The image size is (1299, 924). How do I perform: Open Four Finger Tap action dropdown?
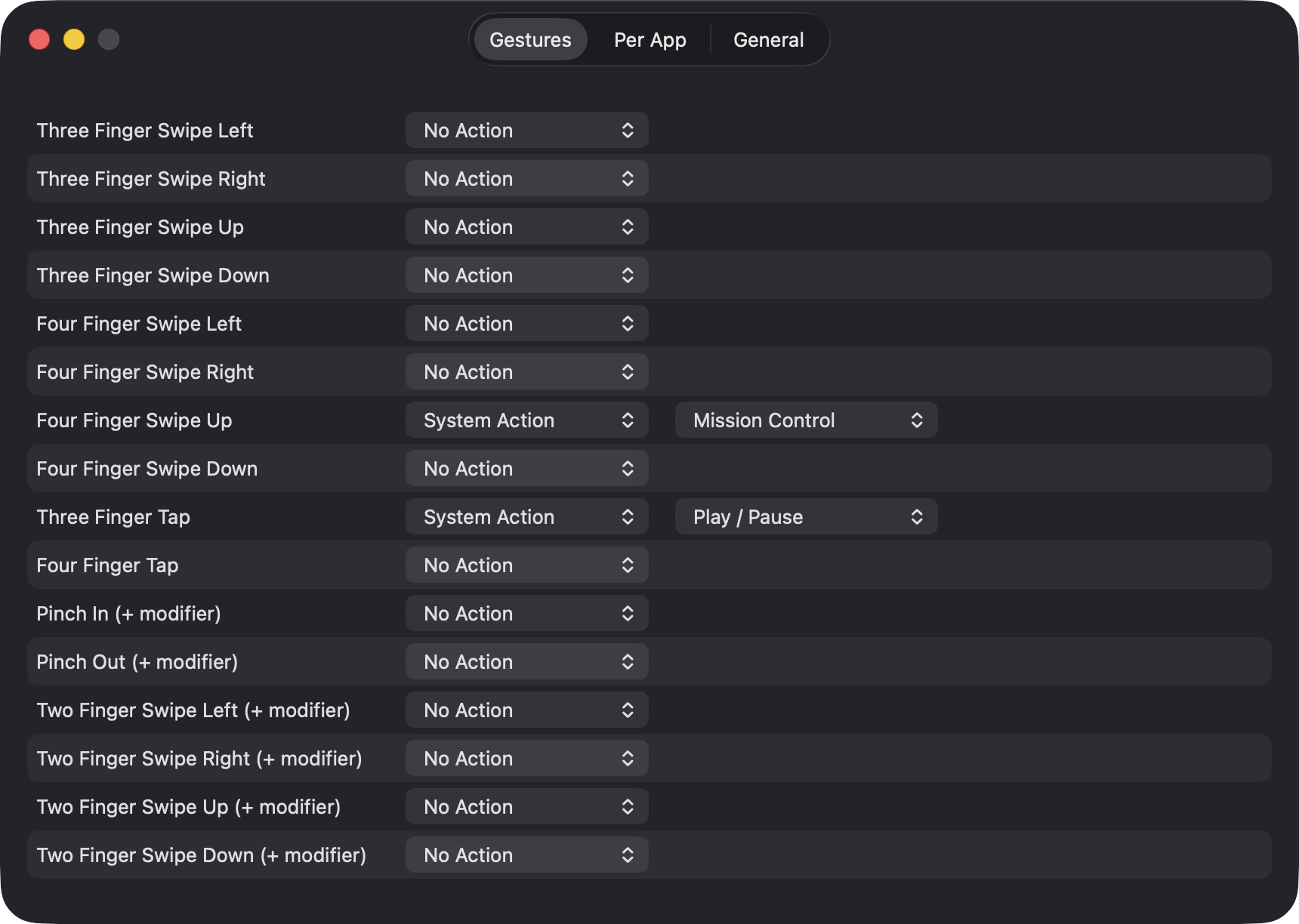pyautogui.click(x=527, y=565)
